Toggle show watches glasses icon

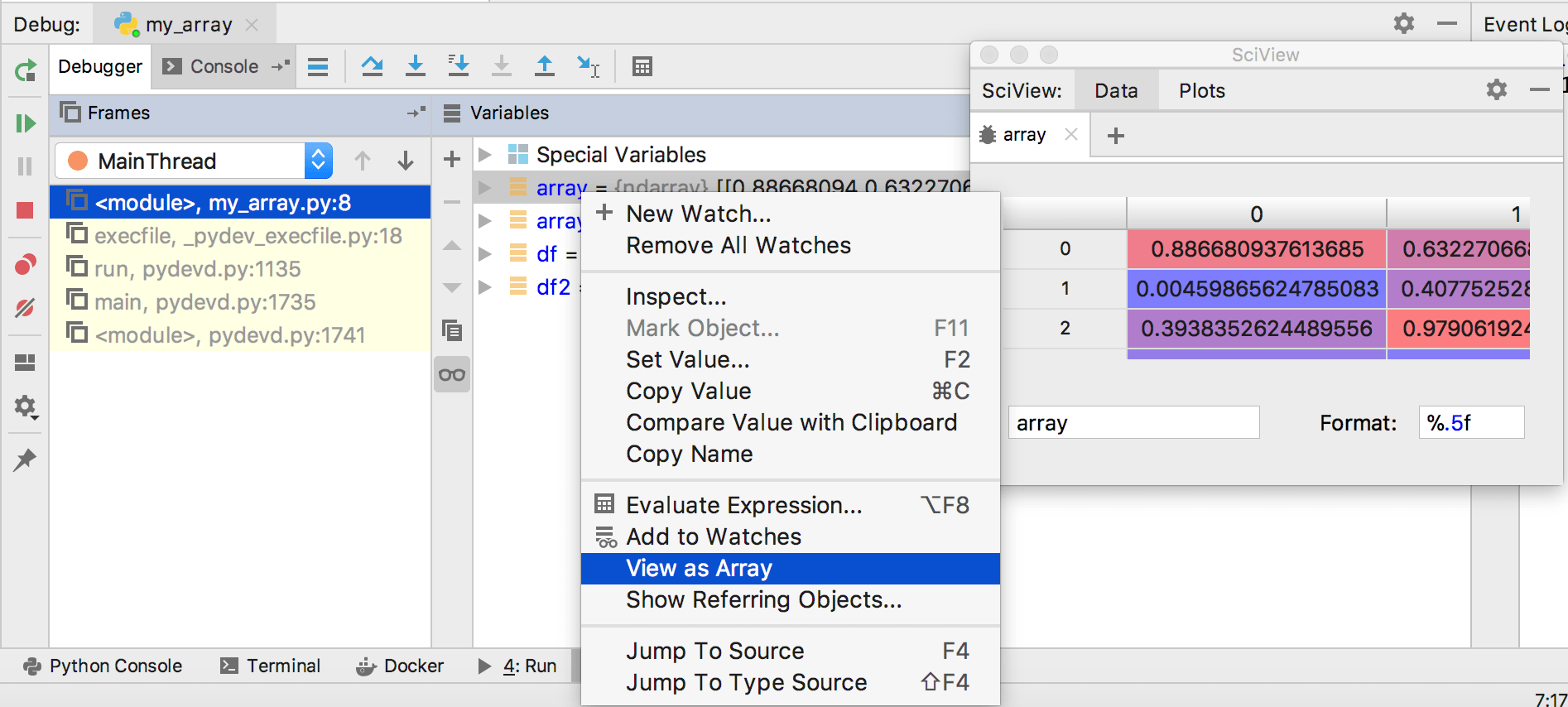(452, 375)
